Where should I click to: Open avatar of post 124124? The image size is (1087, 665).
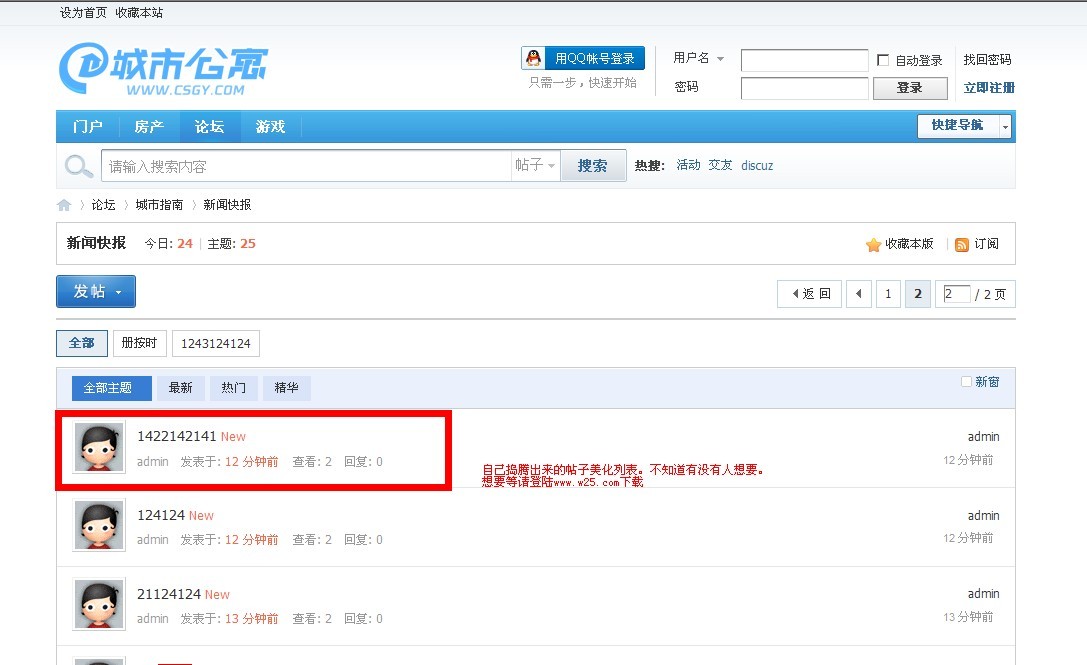pyautogui.click(x=99, y=525)
